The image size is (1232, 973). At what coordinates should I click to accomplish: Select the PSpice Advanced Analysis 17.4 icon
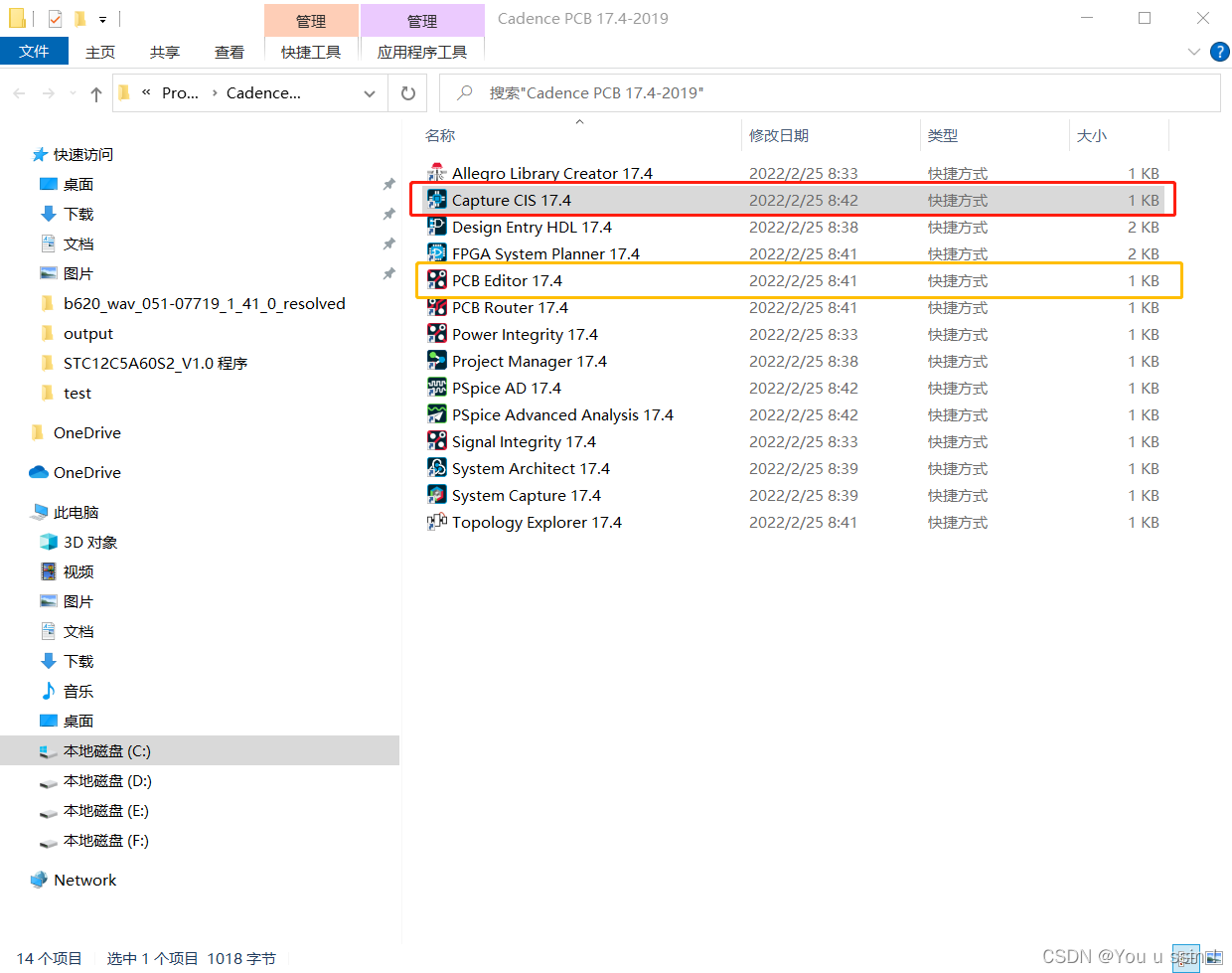click(436, 414)
